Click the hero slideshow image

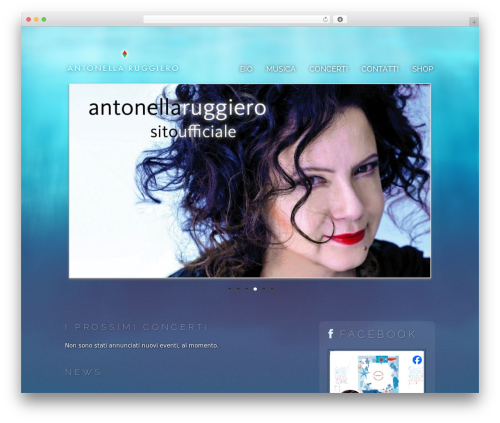coord(250,181)
